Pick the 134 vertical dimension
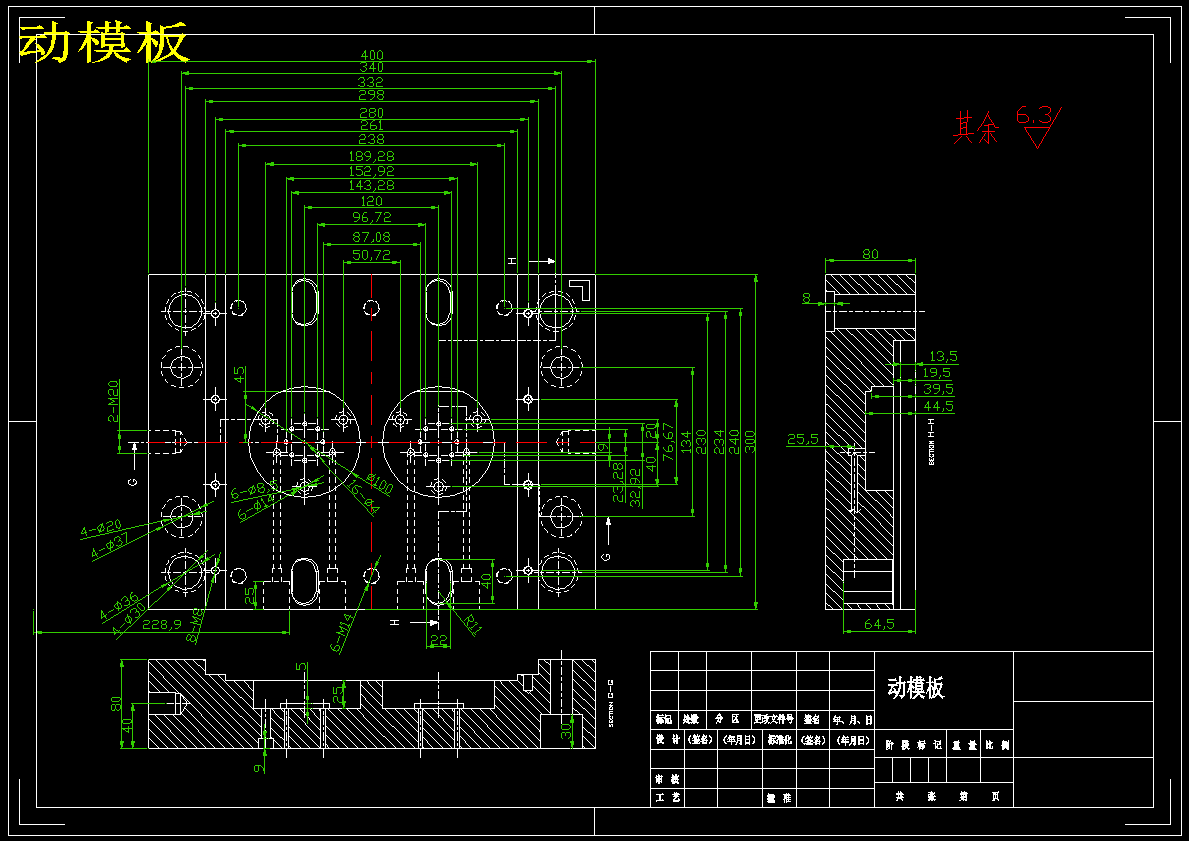This screenshot has height=841, width=1189. pos(685,441)
